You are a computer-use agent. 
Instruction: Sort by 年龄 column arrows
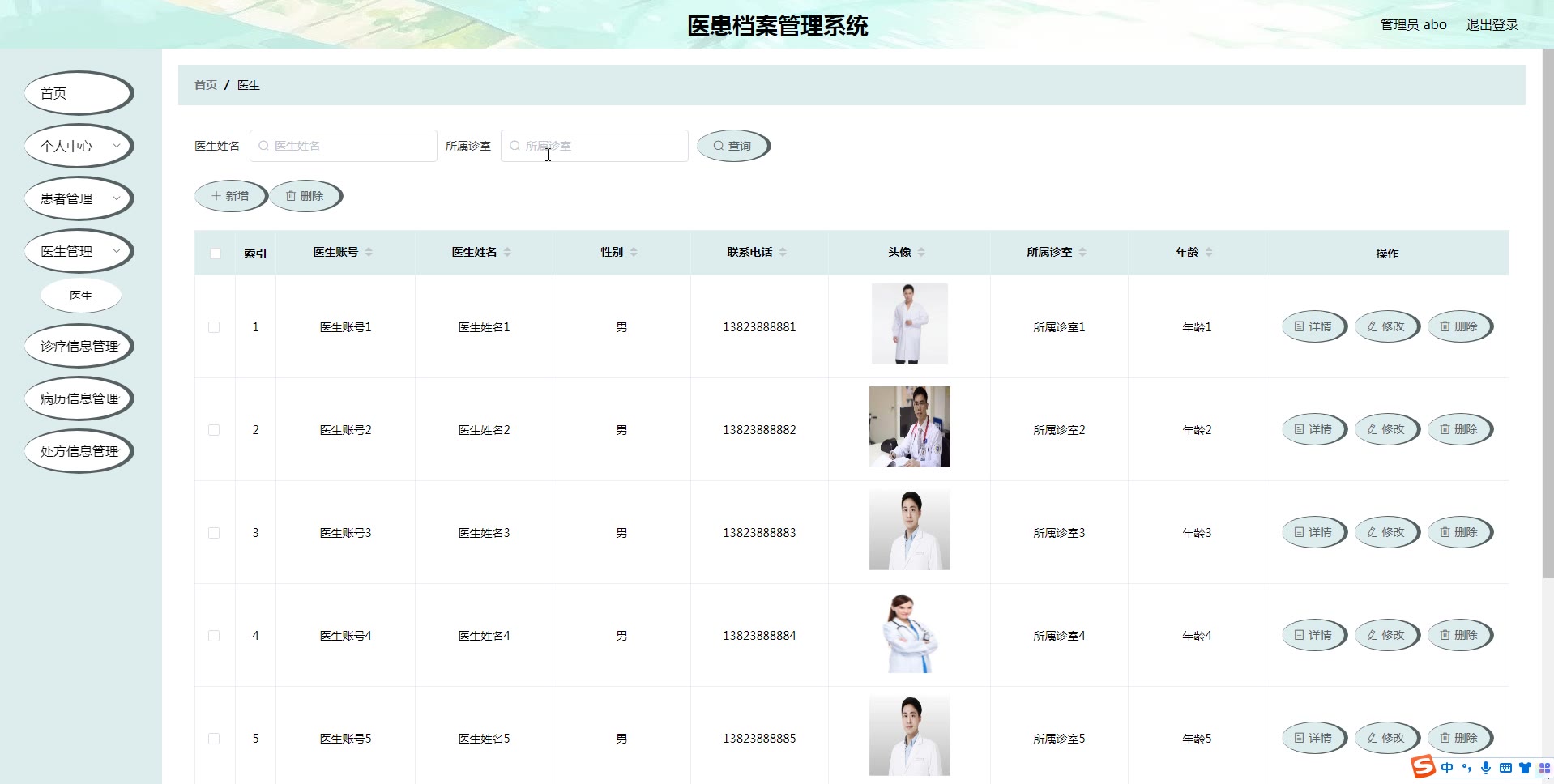(1209, 252)
